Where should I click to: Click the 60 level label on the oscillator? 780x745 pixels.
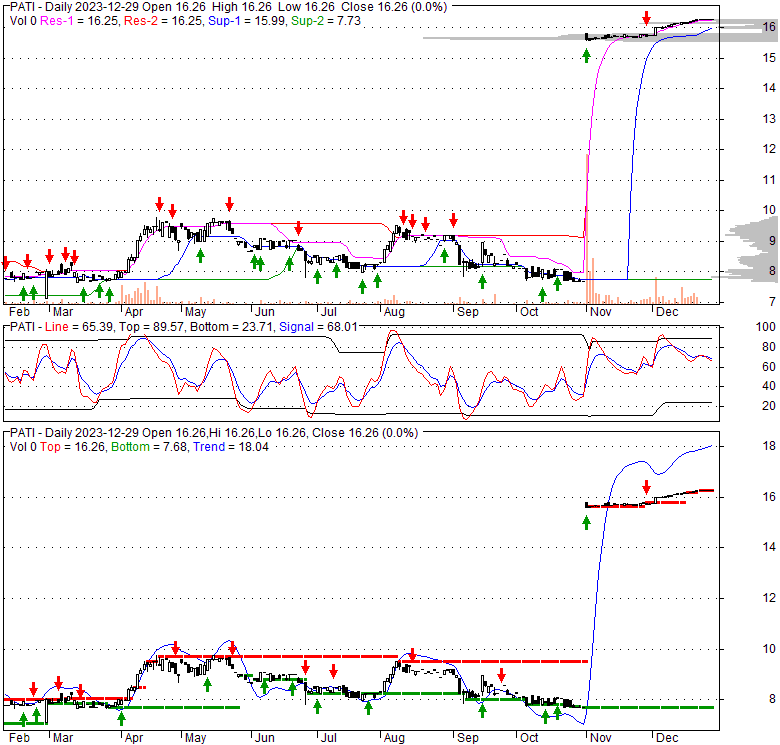point(769,367)
